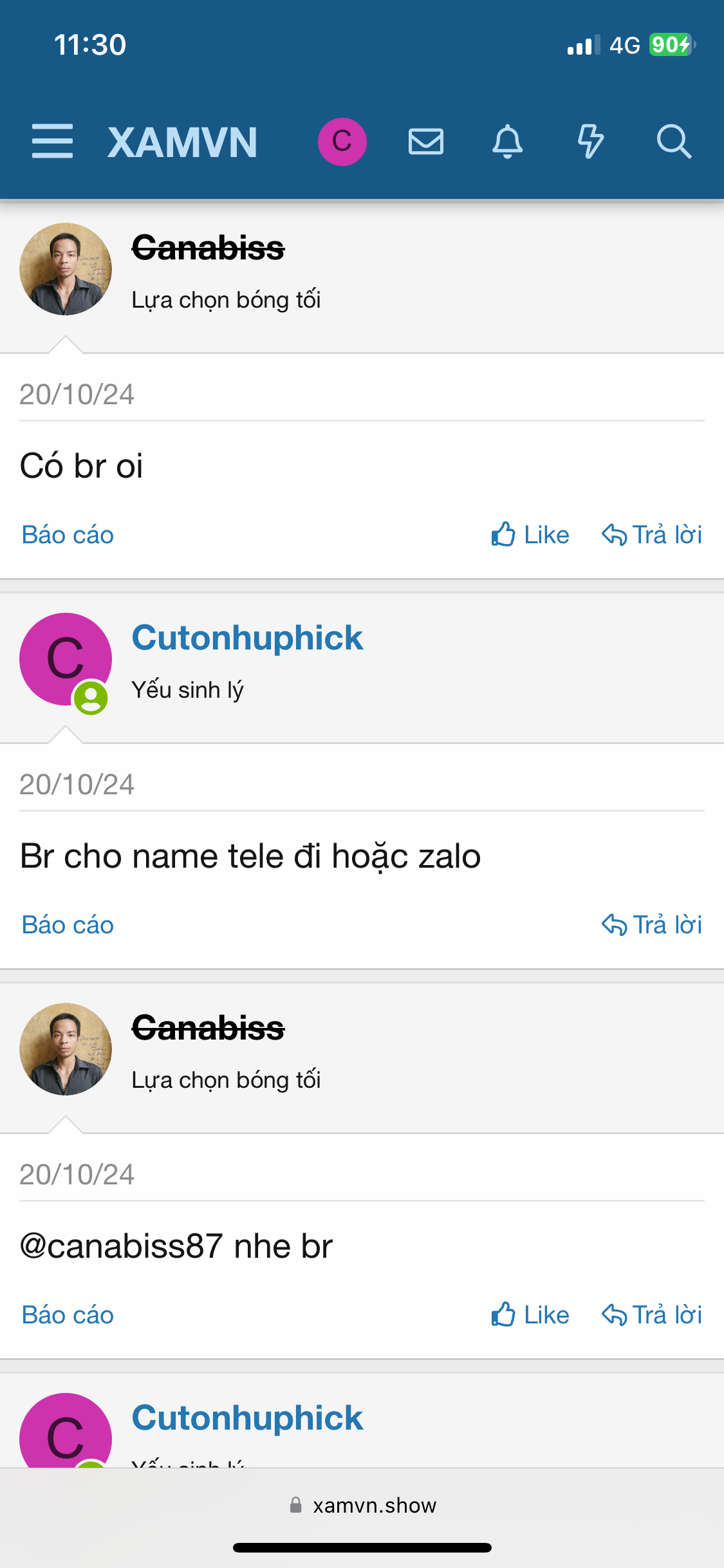This screenshot has width=724, height=1568.
Task: Open the struck-through Canabiss username in third post
Action: click(208, 1028)
